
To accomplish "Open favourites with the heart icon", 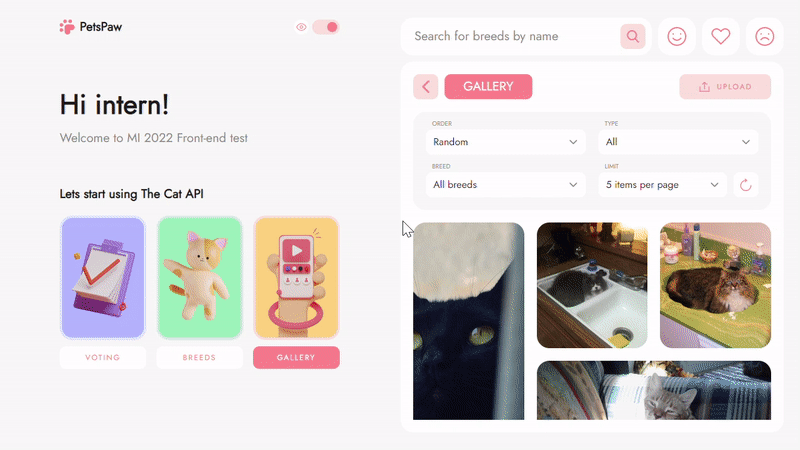I will click(x=720, y=36).
